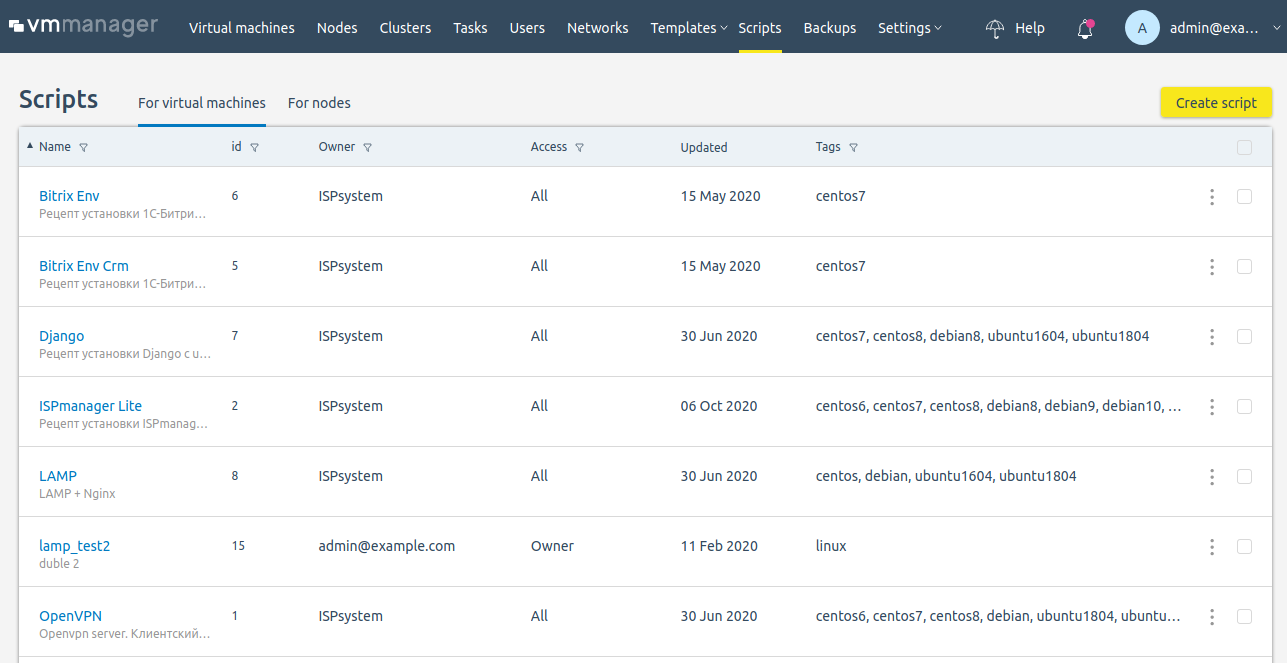Open three-dot menu for Django

(1212, 337)
